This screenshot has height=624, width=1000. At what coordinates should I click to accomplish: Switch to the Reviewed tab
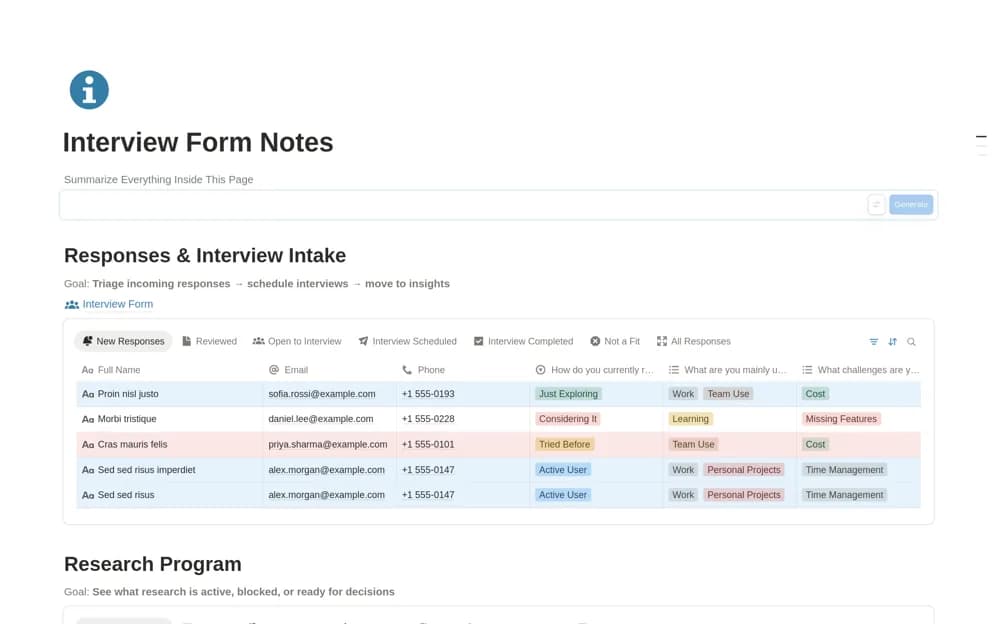[x=210, y=341]
